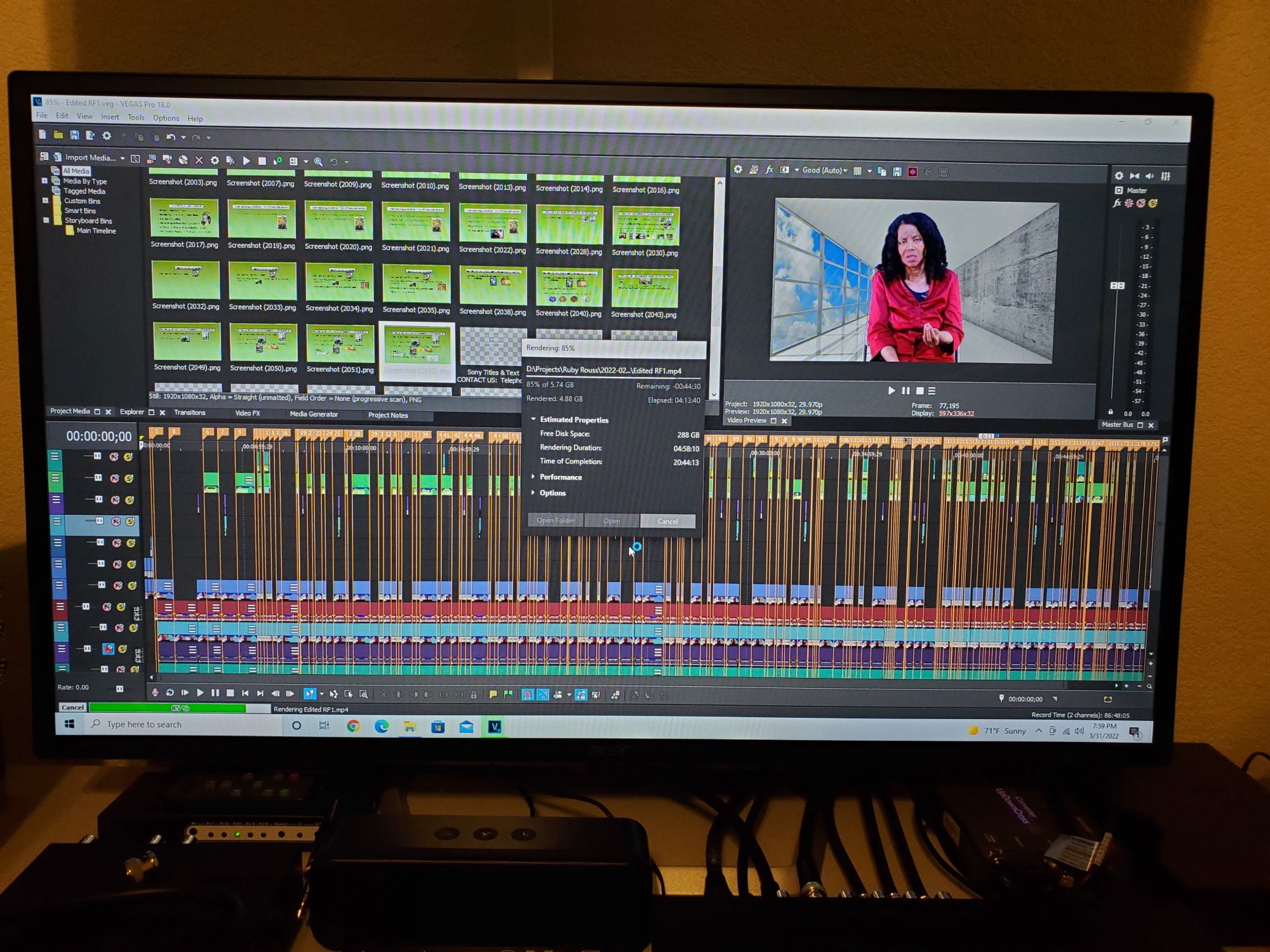Open Video Preview properties gear icon
Image resolution: width=1270 pixels, height=952 pixels.
click(738, 169)
